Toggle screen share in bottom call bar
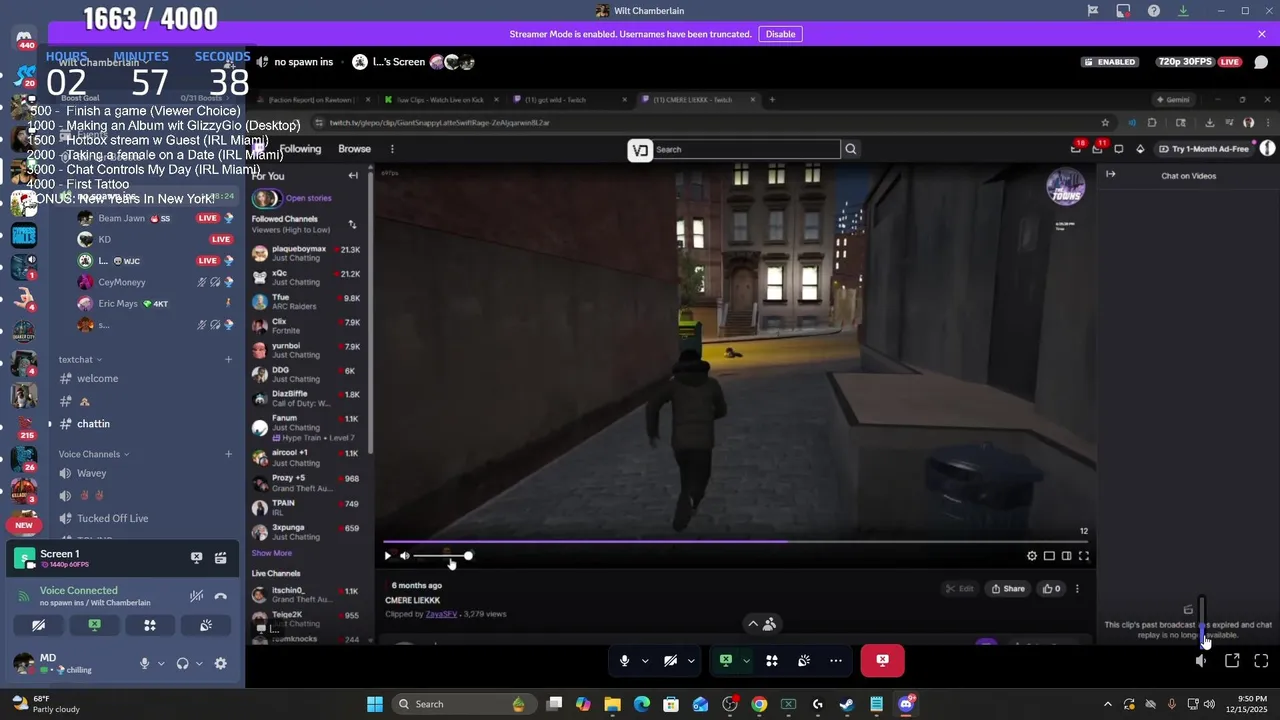This screenshot has width=1280, height=720. 726,661
